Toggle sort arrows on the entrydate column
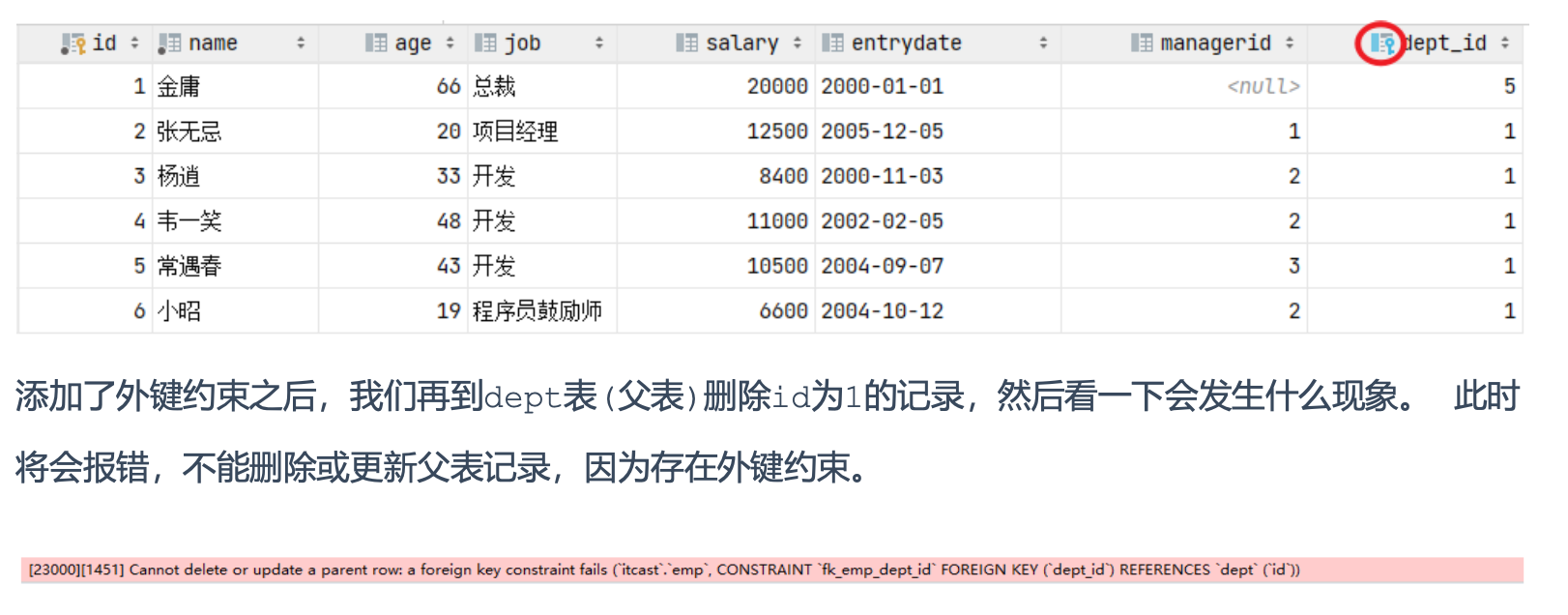Image resolution: width=1568 pixels, height=615 pixels. click(x=1043, y=43)
